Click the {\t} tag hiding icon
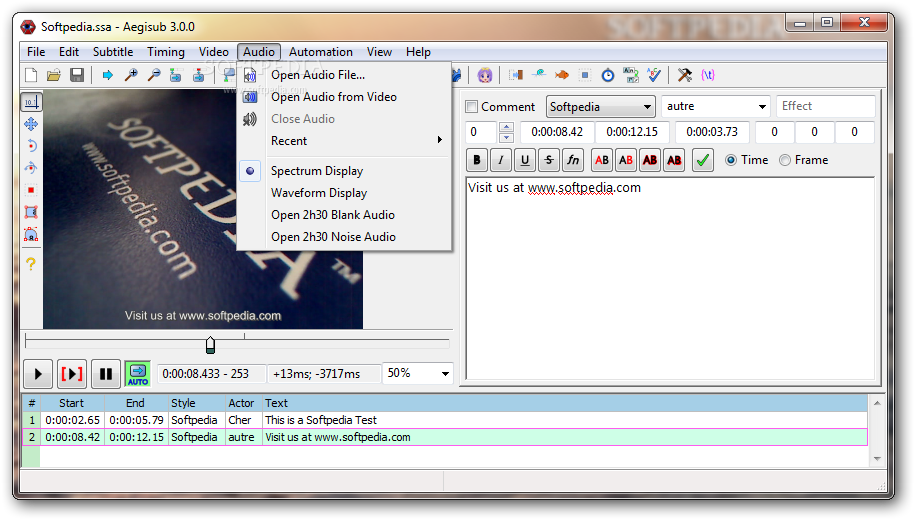Screen dimensions: 915x520 (708, 75)
